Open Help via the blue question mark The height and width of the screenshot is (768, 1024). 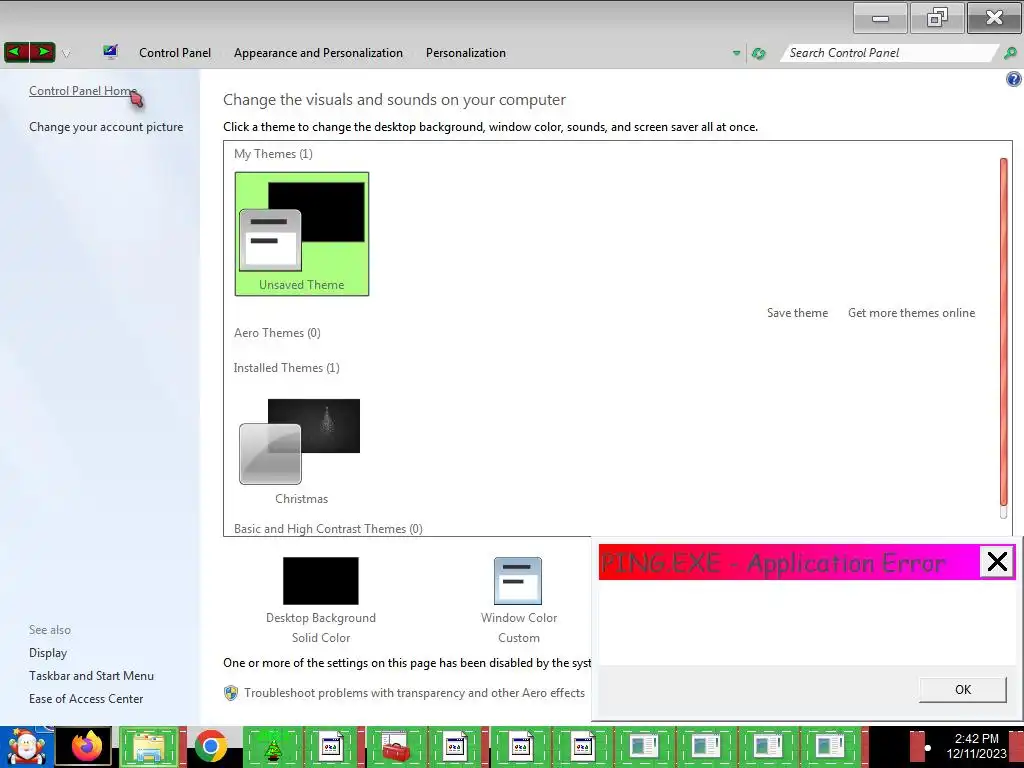(1014, 79)
